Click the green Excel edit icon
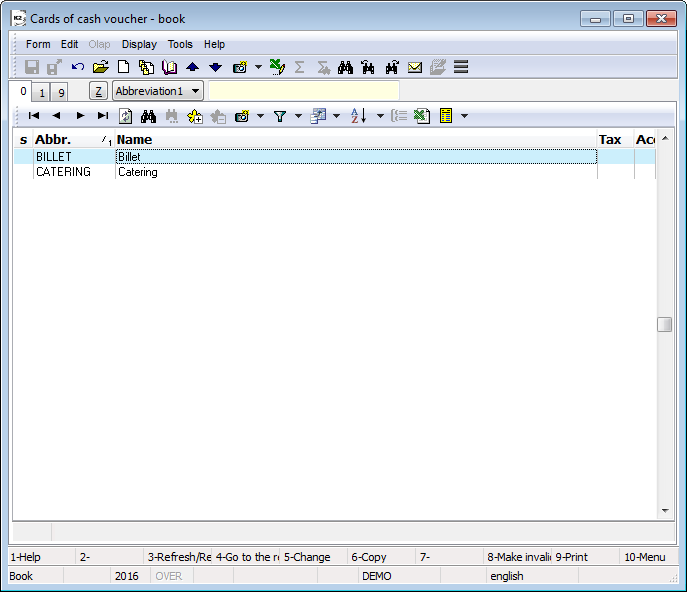The height and width of the screenshot is (592, 687). [277, 67]
